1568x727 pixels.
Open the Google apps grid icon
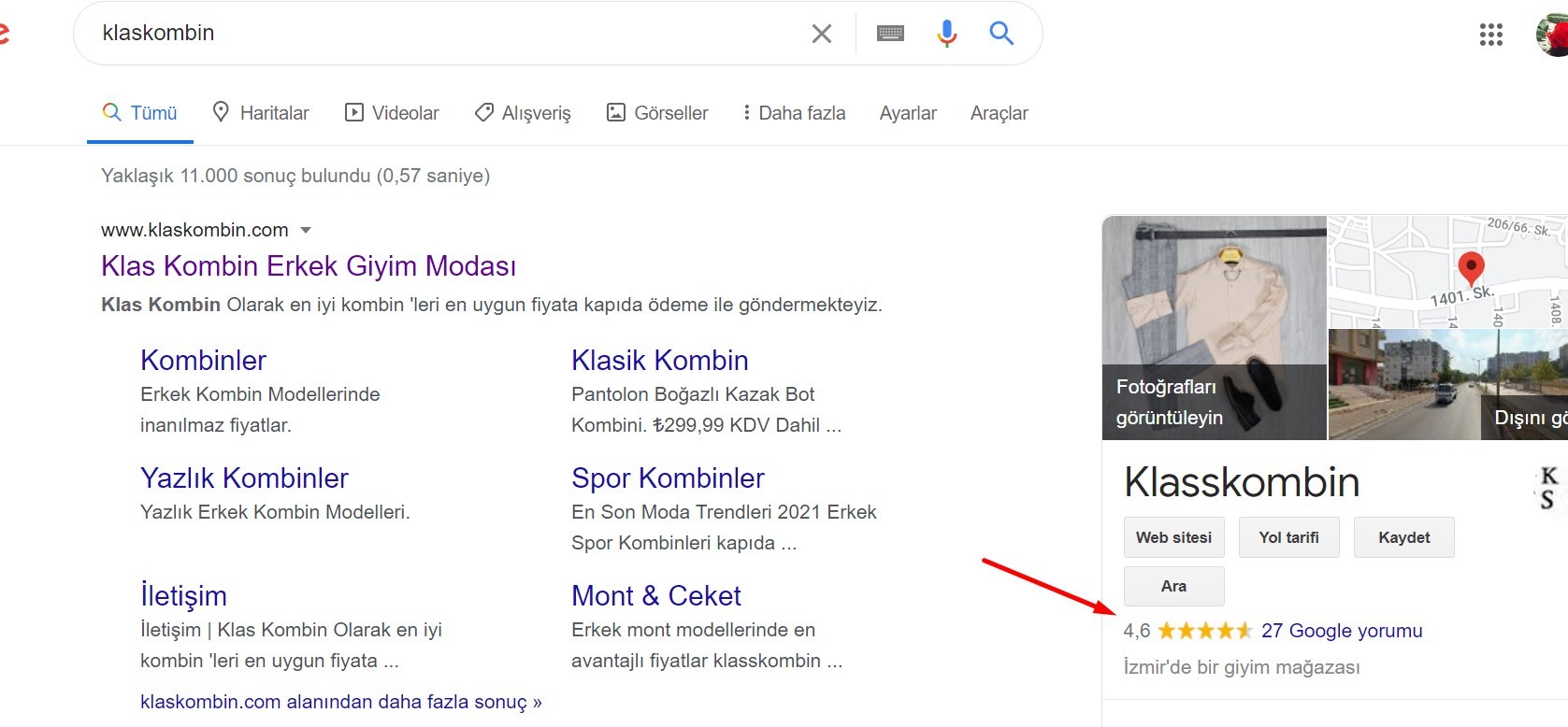pyautogui.click(x=1491, y=36)
